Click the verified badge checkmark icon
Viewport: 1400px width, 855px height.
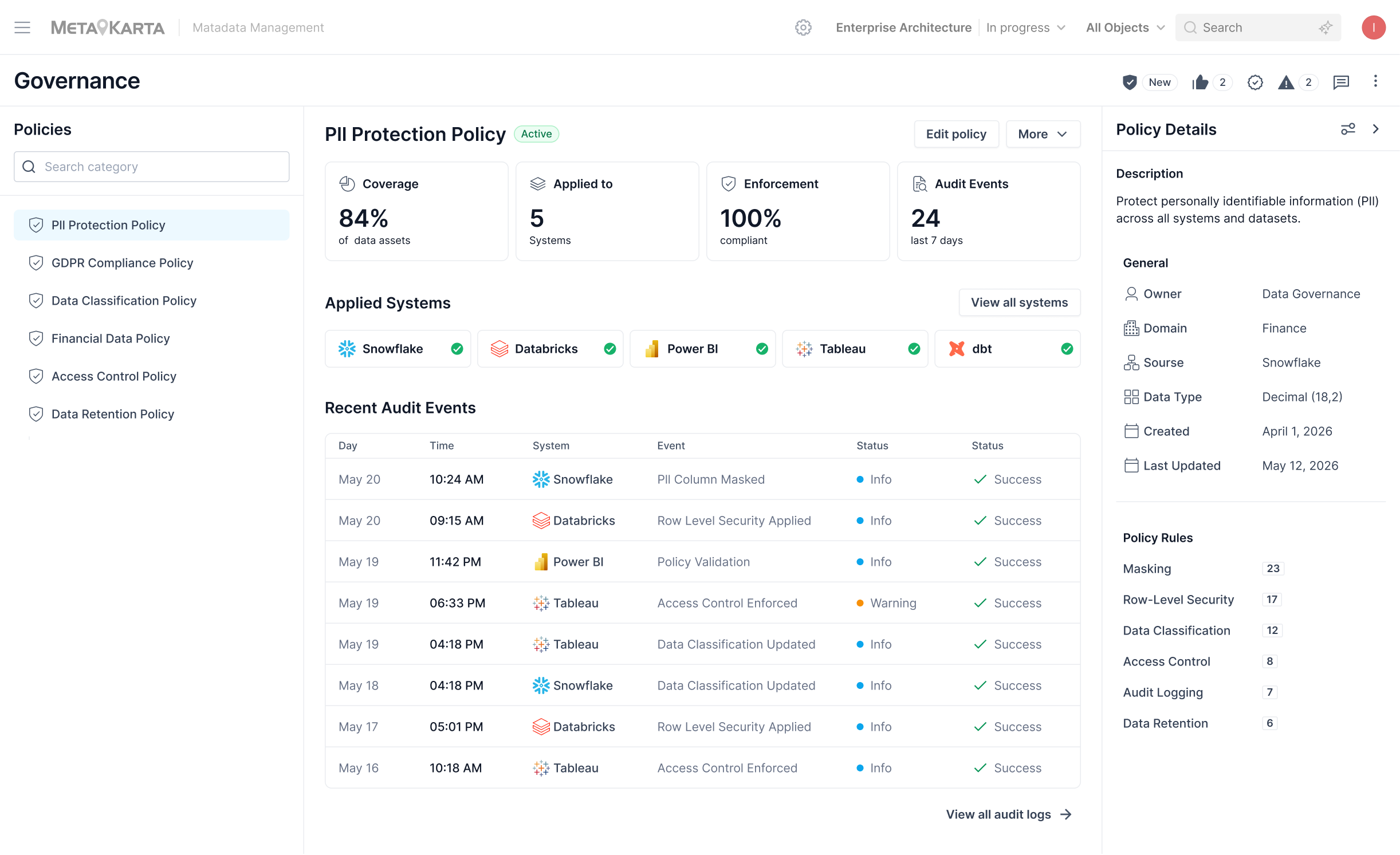[1255, 82]
